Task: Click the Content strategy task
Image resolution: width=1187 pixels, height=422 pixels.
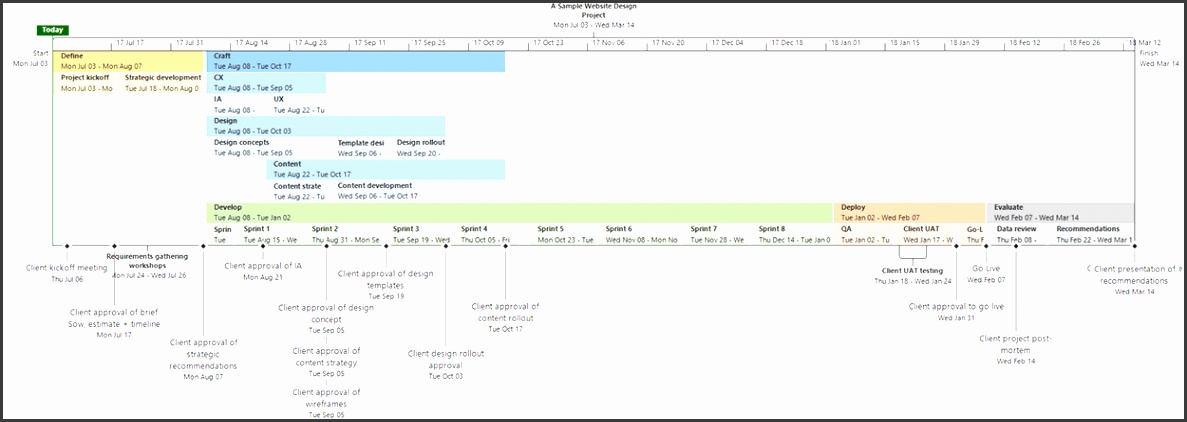Action: [298, 191]
